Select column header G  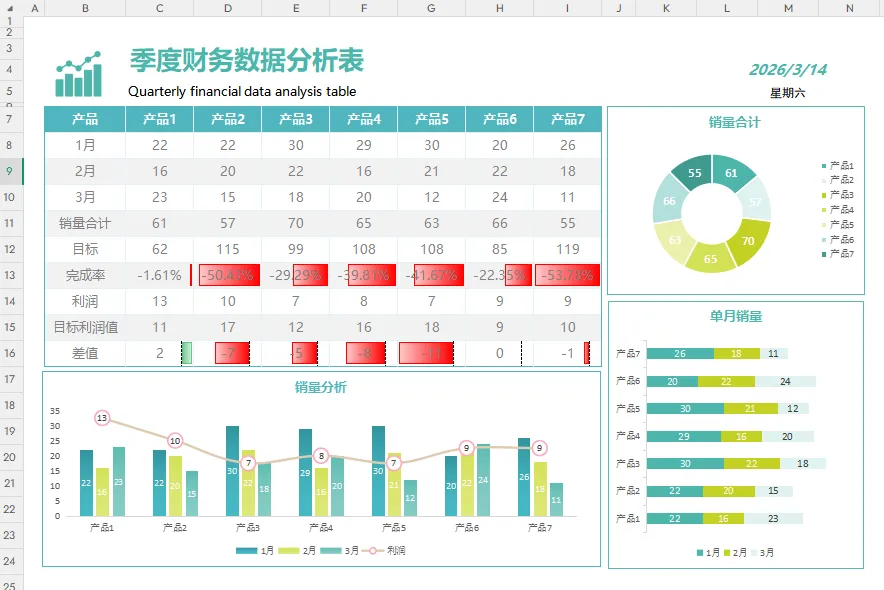[x=431, y=8]
